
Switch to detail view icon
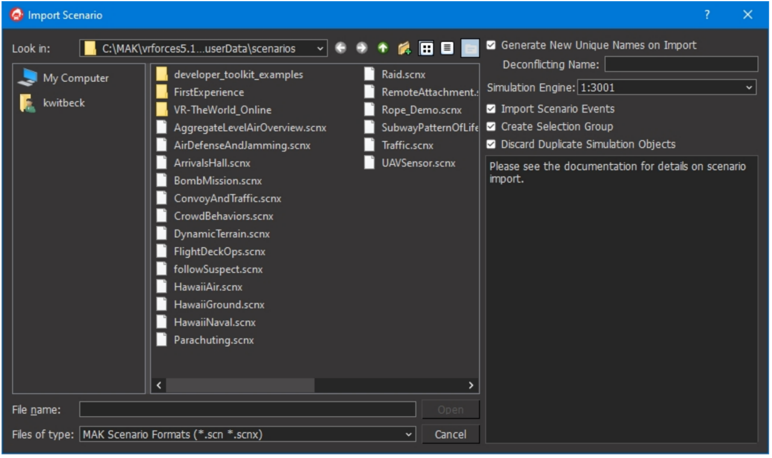coord(447,48)
